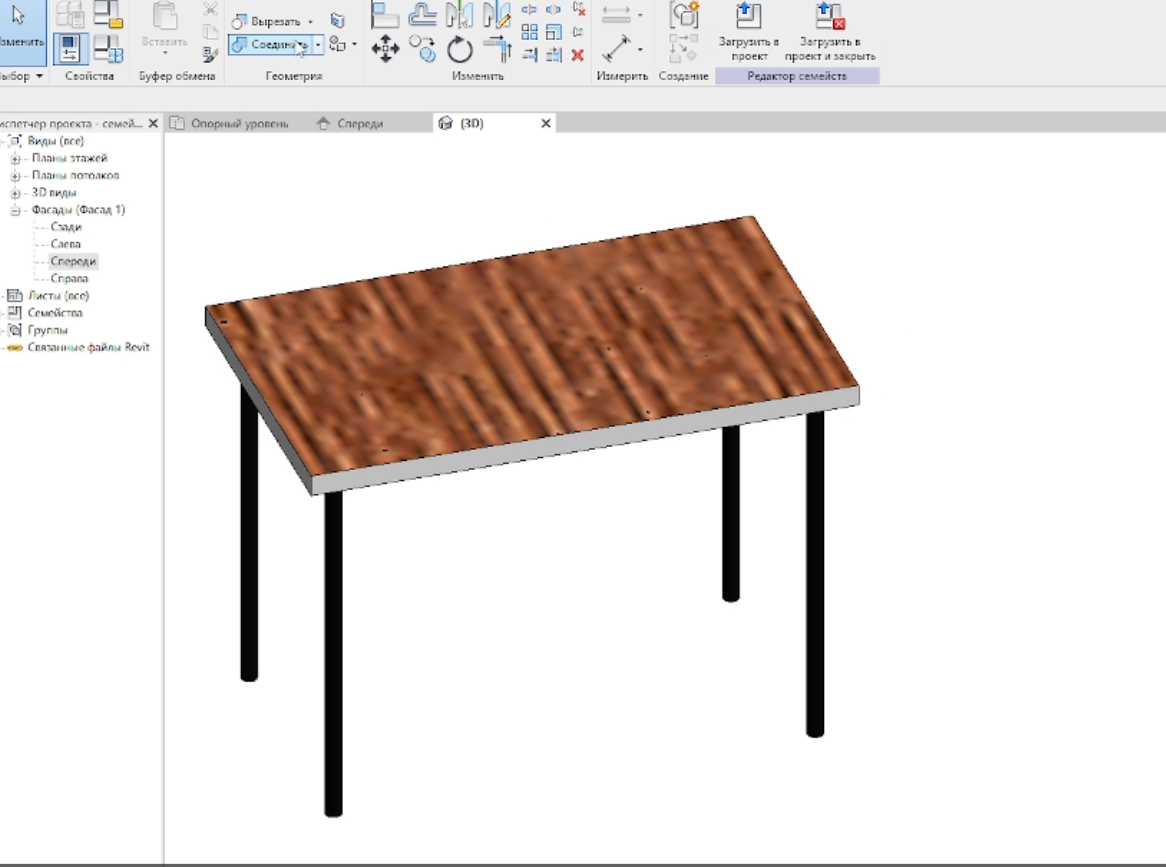Select Группы in the project browser
The height and width of the screenshot is (867, 1166).
coord(48,329)
